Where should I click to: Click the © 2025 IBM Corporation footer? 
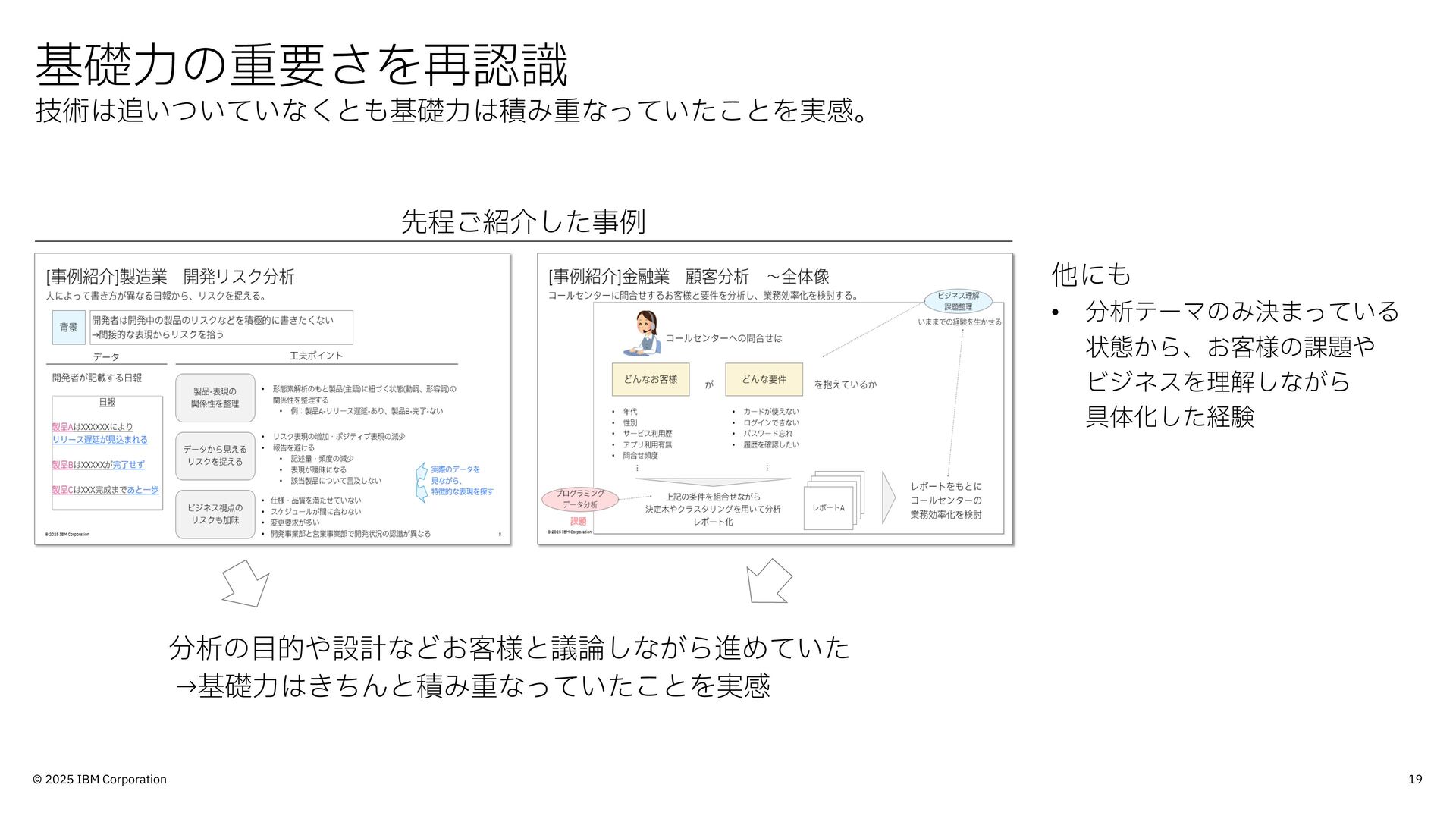[x=99, y=780]
